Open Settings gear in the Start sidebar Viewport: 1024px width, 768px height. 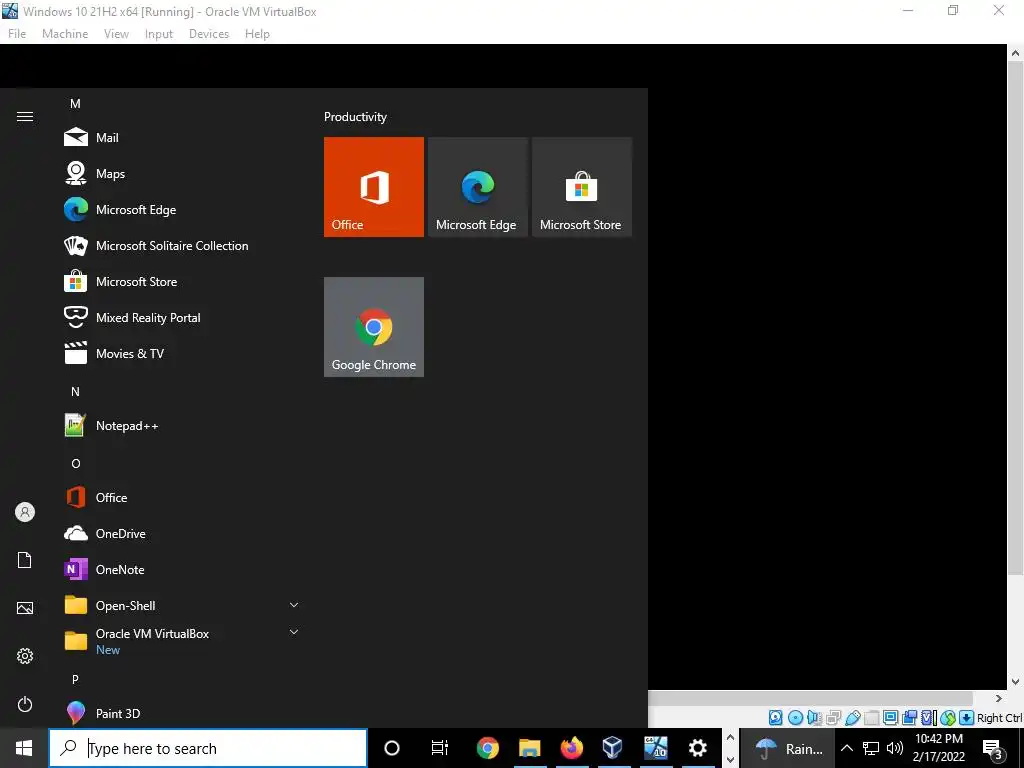click(25, 656)
